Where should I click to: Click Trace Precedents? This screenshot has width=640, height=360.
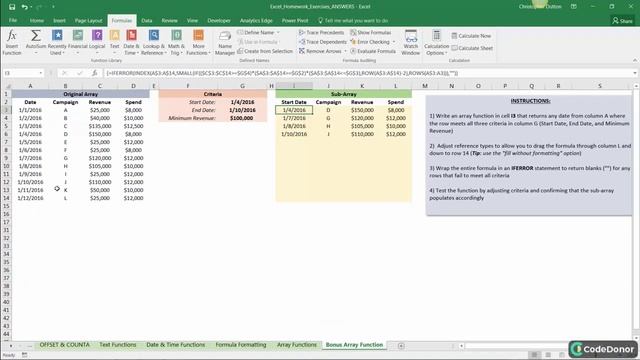point(322,32)
